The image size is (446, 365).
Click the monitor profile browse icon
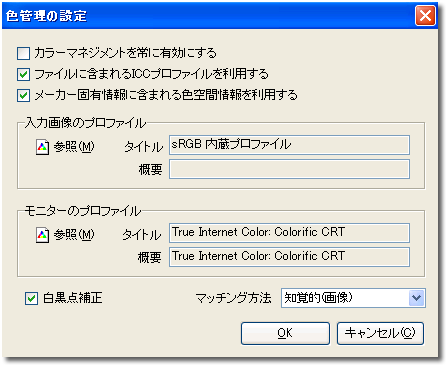point(42,235)
